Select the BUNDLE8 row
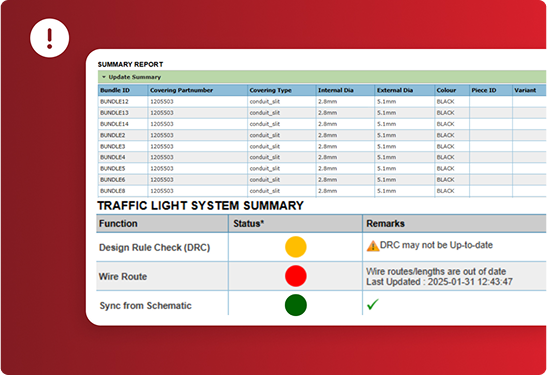The image size is (547, 375). 322,191
